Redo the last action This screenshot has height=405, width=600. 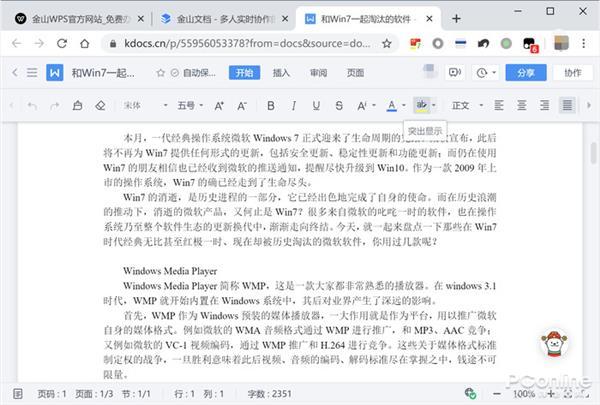(55, 106)
